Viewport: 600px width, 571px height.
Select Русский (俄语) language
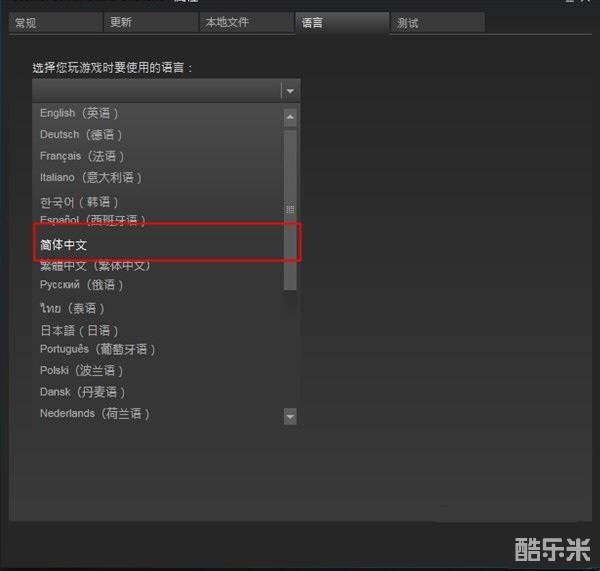click(x=82, y=285)
